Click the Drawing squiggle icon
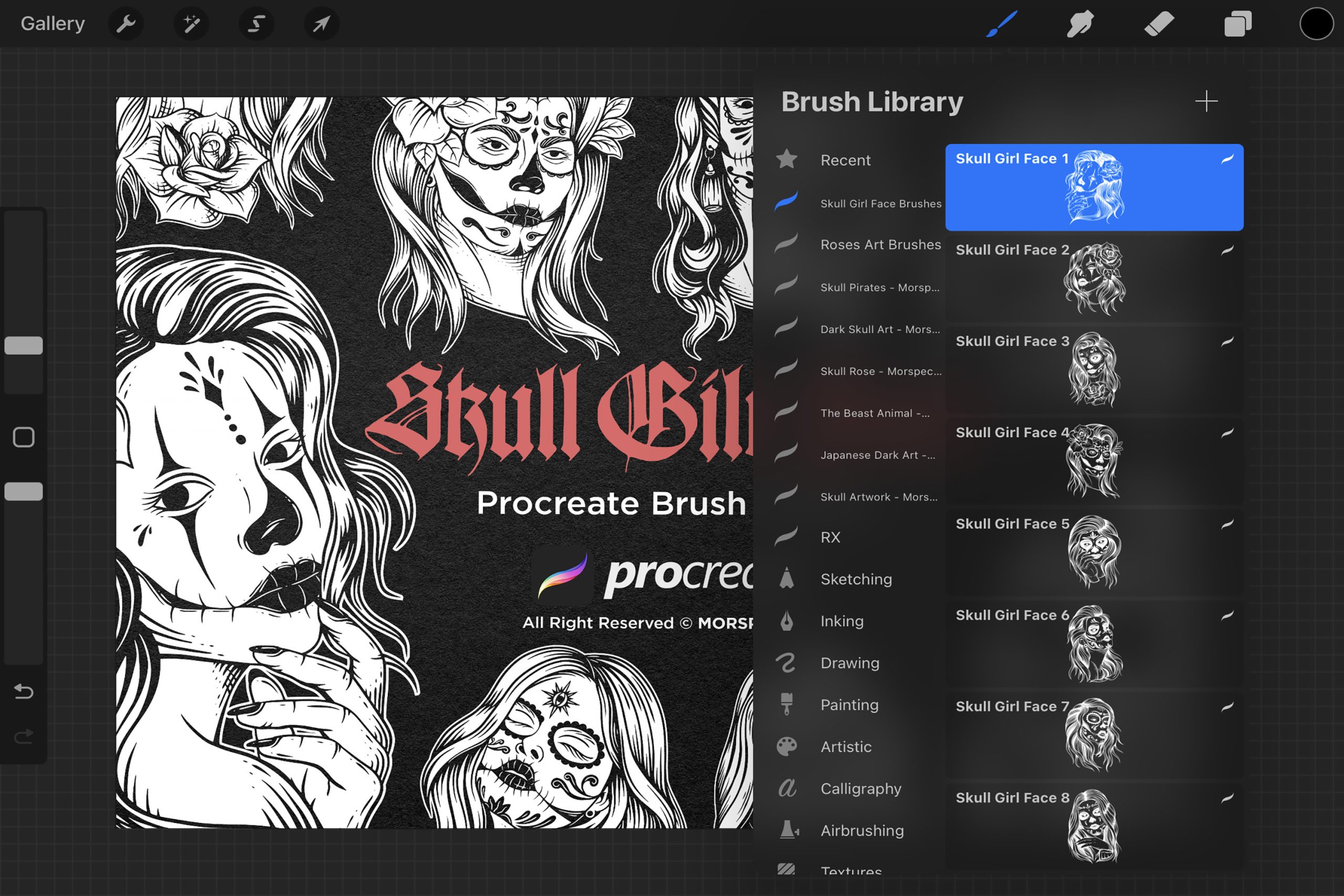 [x=786, y=663]
